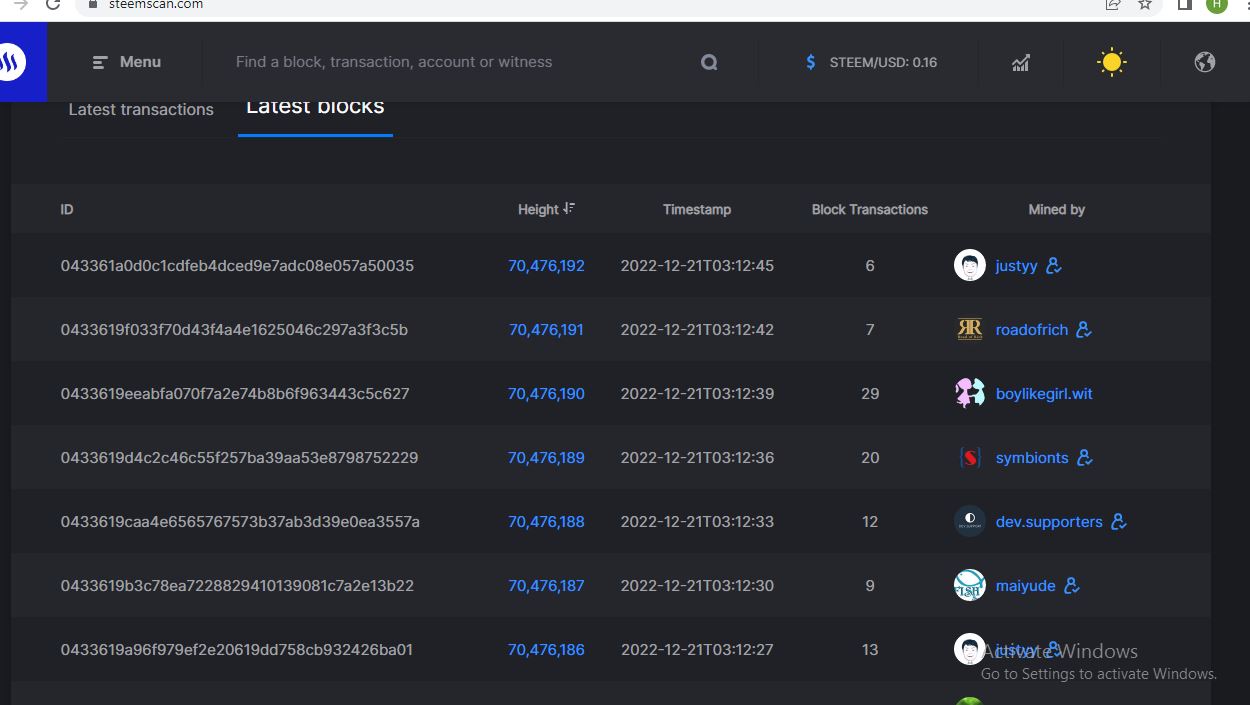Click the witness badge icon beside the first-row justyy
The height and width of the screenshot is (705, 1250).
[x=1053, y=265]
